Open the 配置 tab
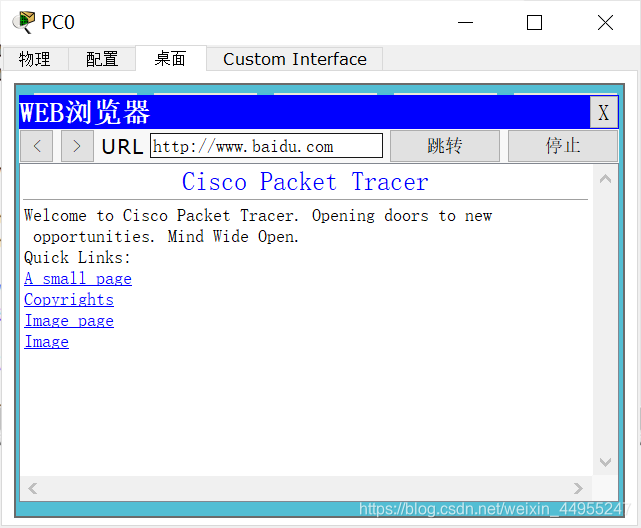This screenshot has width=641, height=528. [x=102, y=59]
